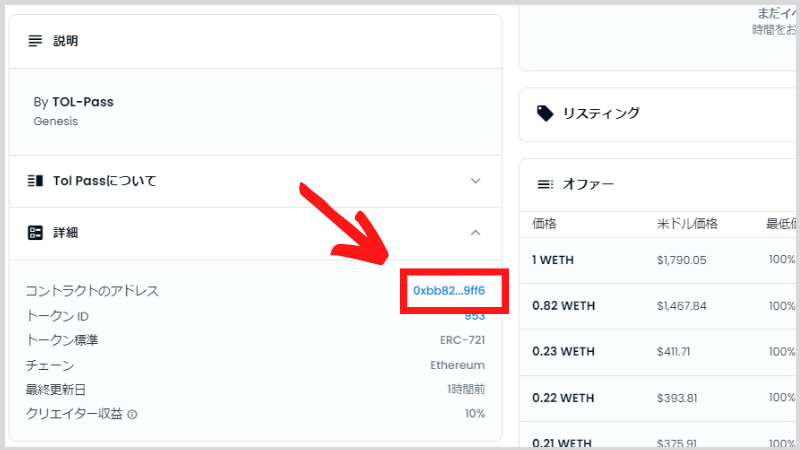The image size is (800, 450).
Task: Open the TOL-Pass creator link
Action: (x=83, y=102)
